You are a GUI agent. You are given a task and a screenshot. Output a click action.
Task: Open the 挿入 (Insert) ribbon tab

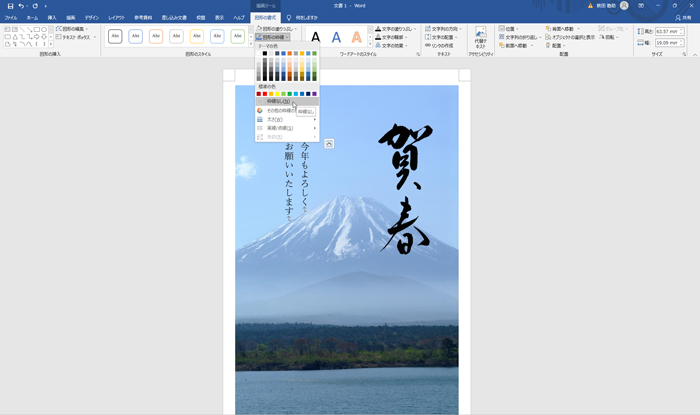point(51,18)
